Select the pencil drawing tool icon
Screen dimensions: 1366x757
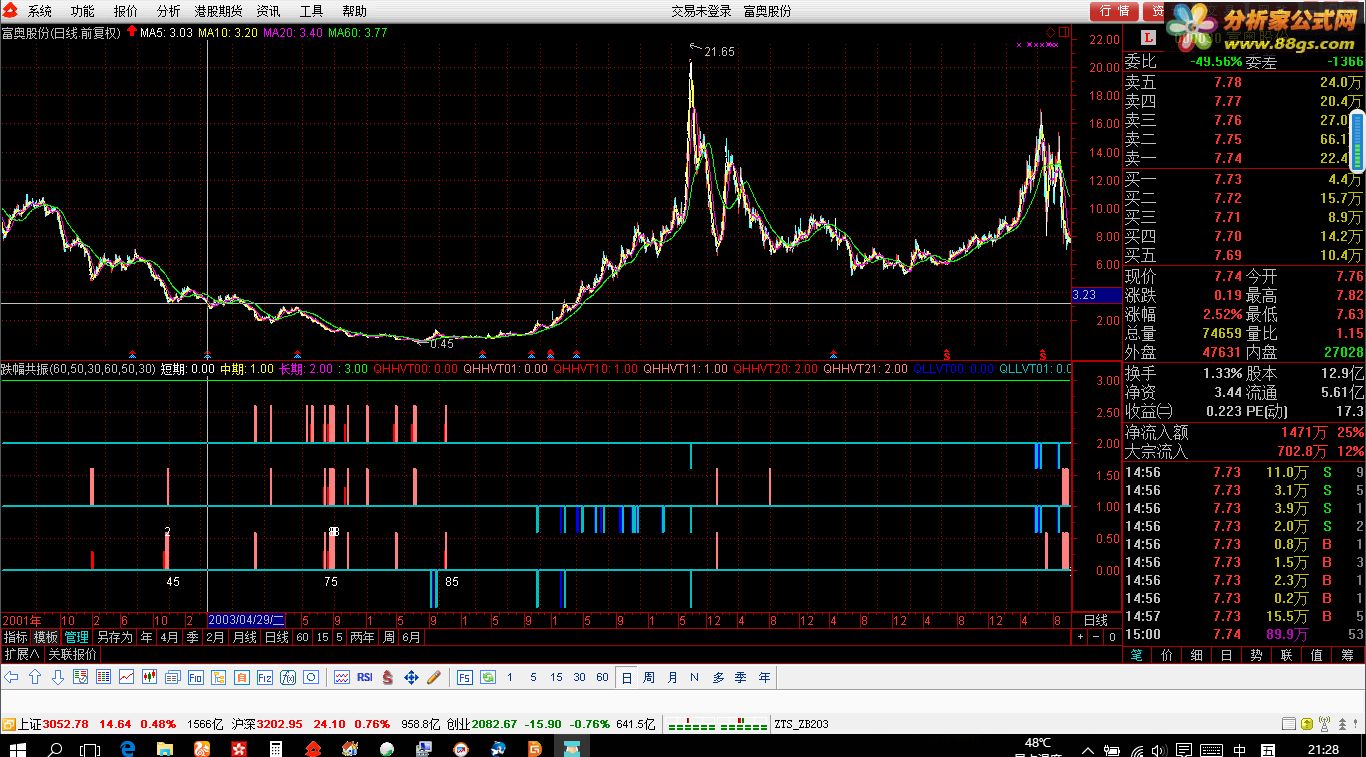(x=434, y=677)
